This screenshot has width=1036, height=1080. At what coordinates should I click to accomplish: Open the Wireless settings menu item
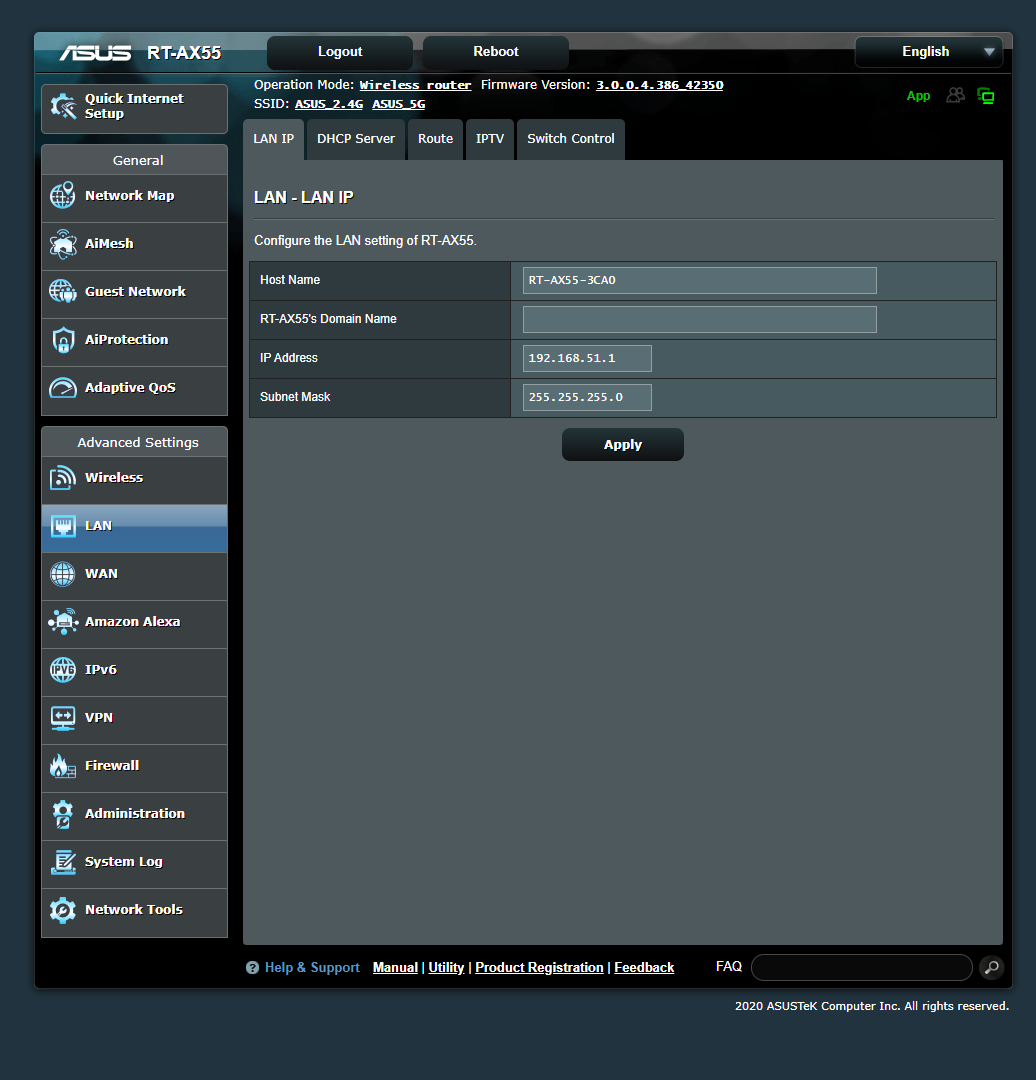point(134,478)
